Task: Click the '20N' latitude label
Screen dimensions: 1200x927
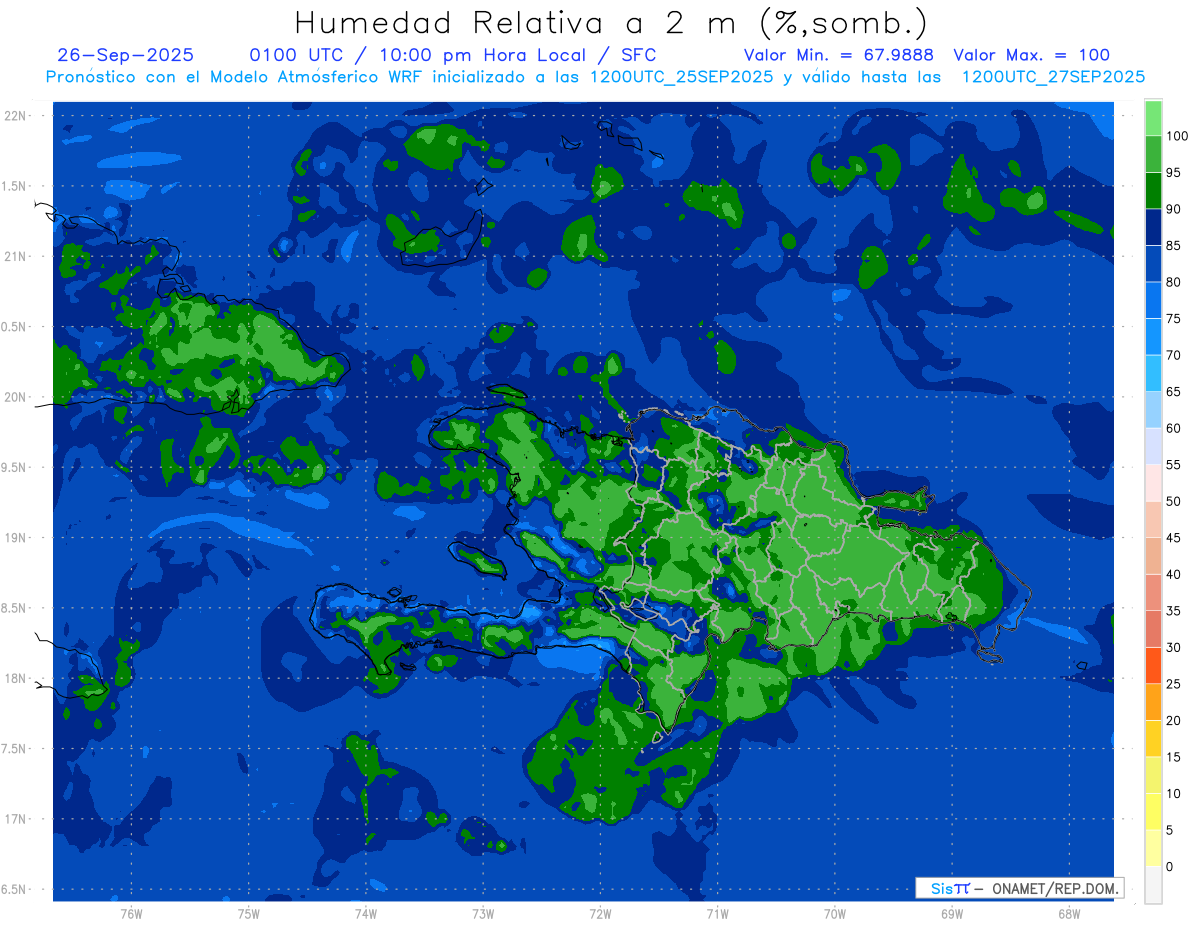Action: [15, 397]
